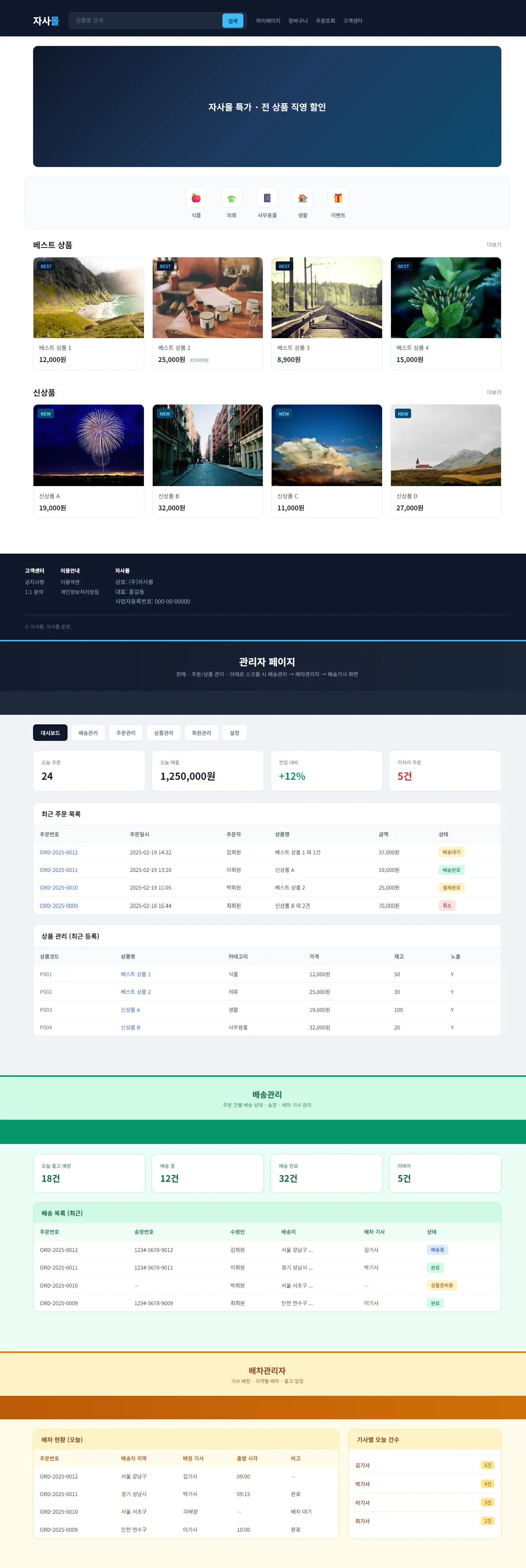The image size is (526, 1568).
Task: Open 개인정보처리방침 in the footer
Action: click(79, 592)
